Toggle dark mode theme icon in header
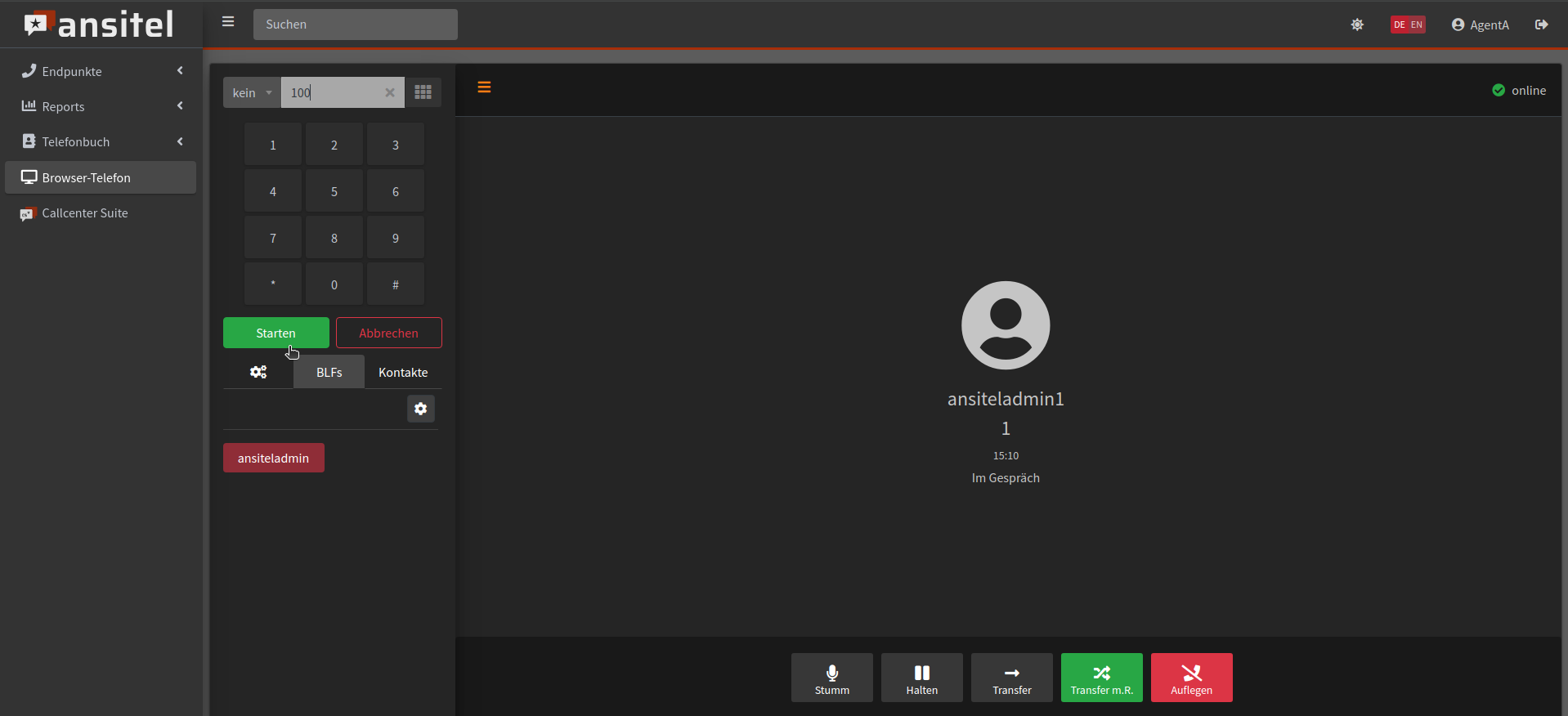The height and width of the screenshot is (716, 1568). 1357,25
